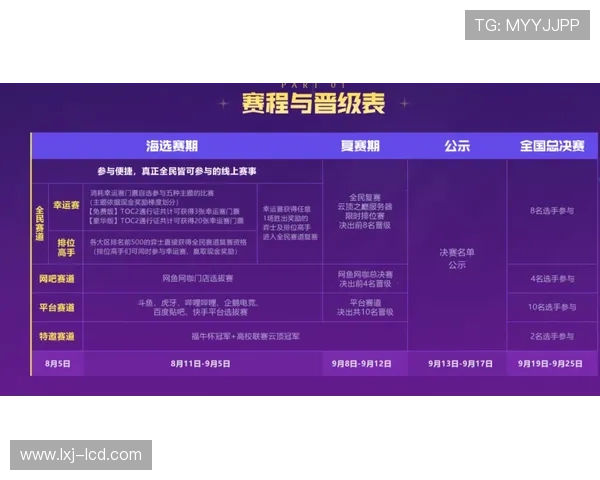The image size is (600, 480).
Task: Select the 特邀赛道 row label
Action: coord(57,336)
